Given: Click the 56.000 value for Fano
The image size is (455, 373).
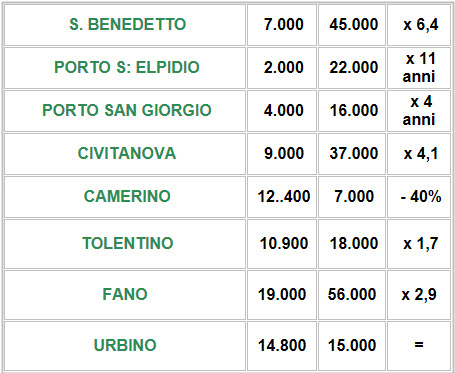Looking at the screenshot, I should [x=352, y=295].
